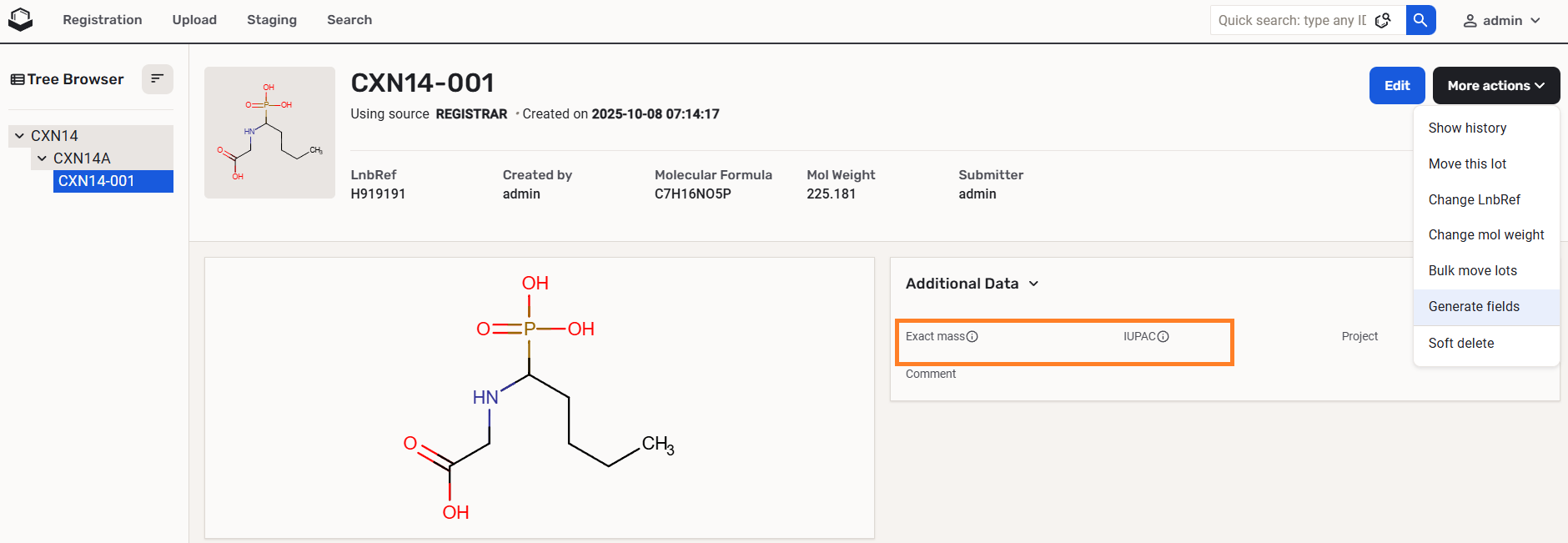The height and width of the screenshot is (543, 1568).
Task: Click the Exact mass info icon
Action: pyautogui.click(x=972, y=337)
